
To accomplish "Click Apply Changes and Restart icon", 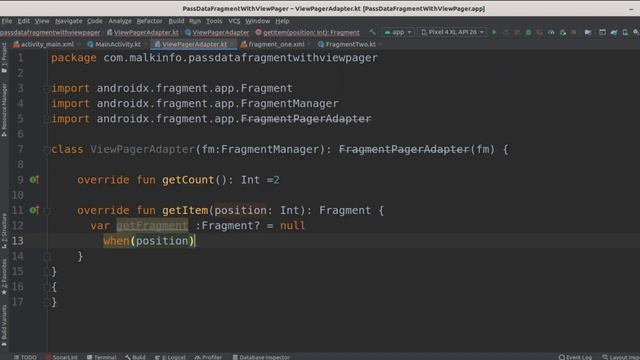I will [505, 32].
